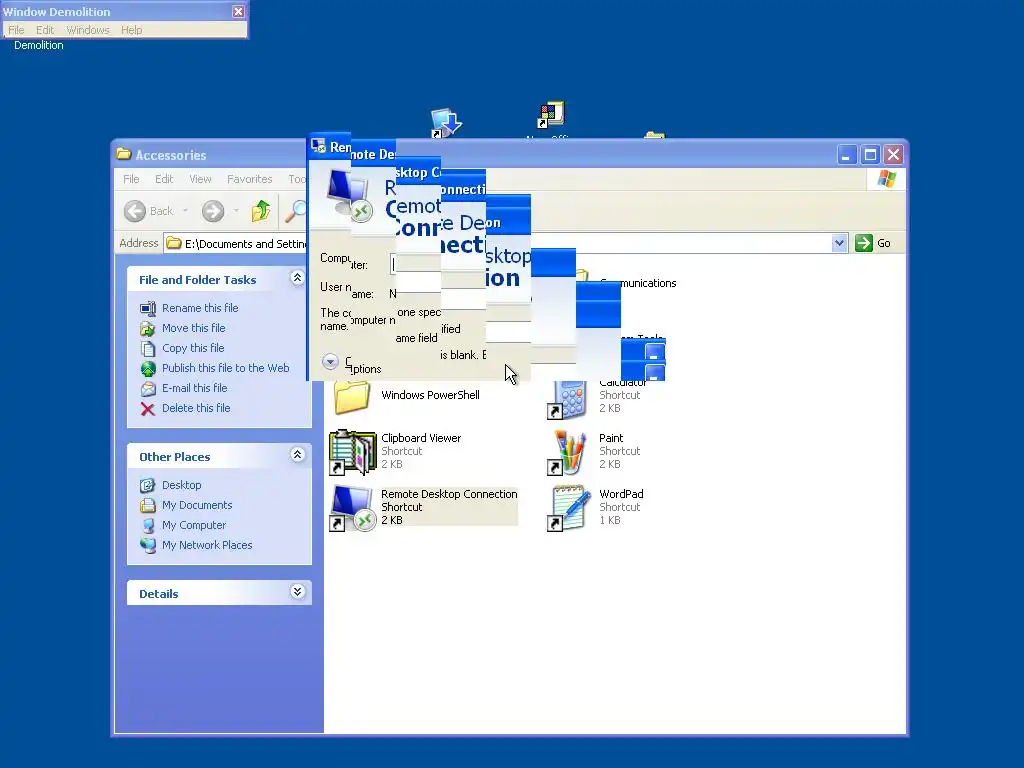Click Copy this file link
The height and width of the screenshot is (768, 1024).
(x=193, y=348)
